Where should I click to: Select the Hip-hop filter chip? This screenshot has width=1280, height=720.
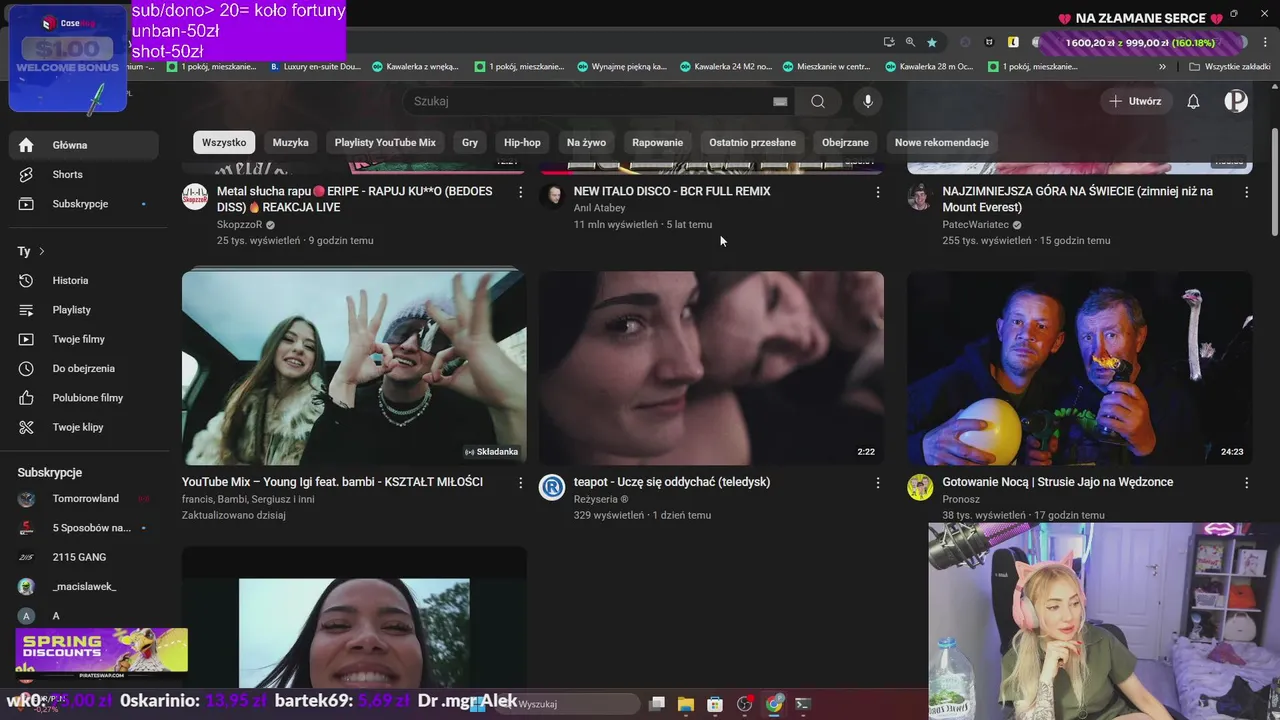[522, 142]
